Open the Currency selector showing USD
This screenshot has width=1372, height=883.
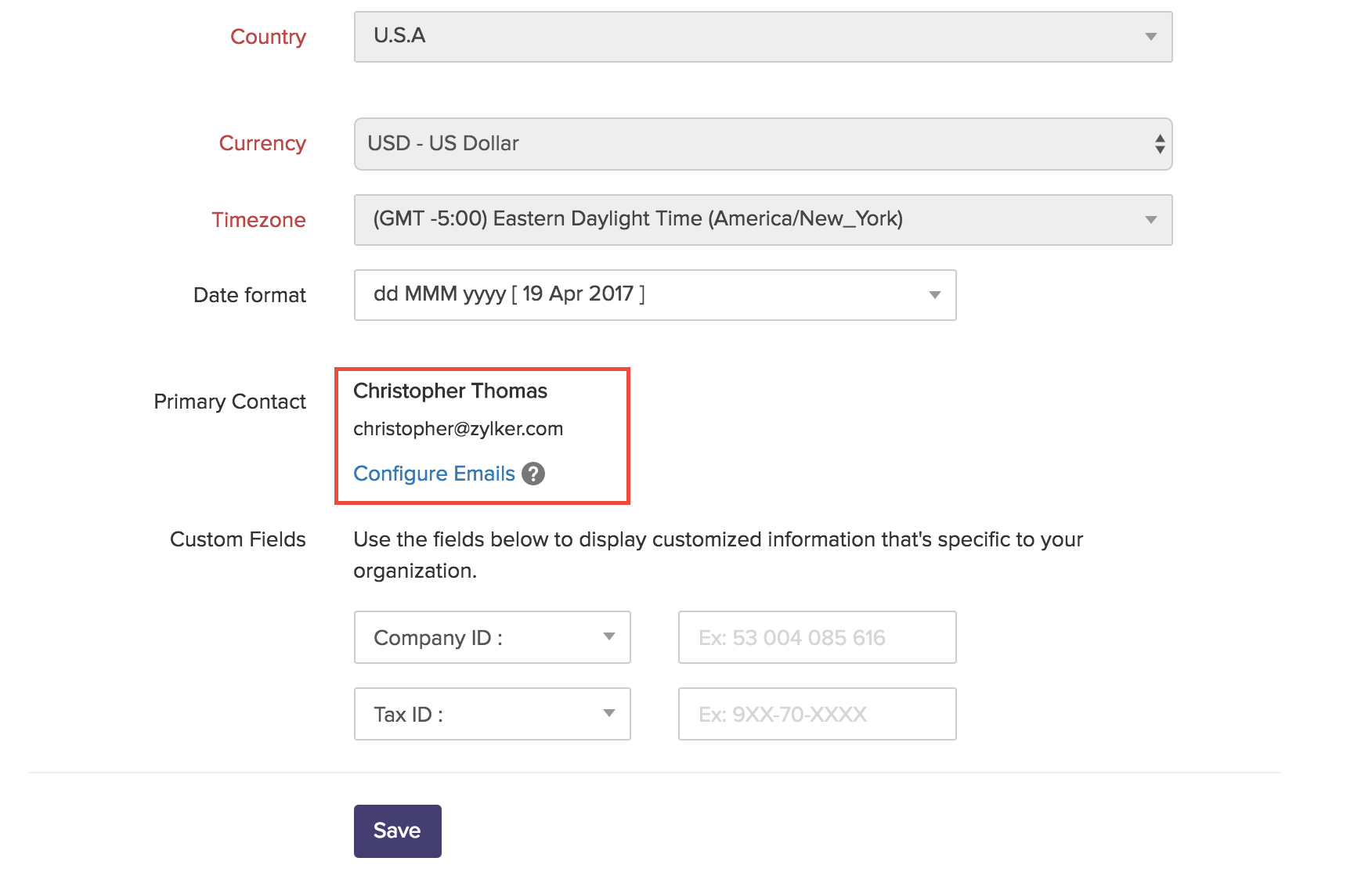coord(762,143)
